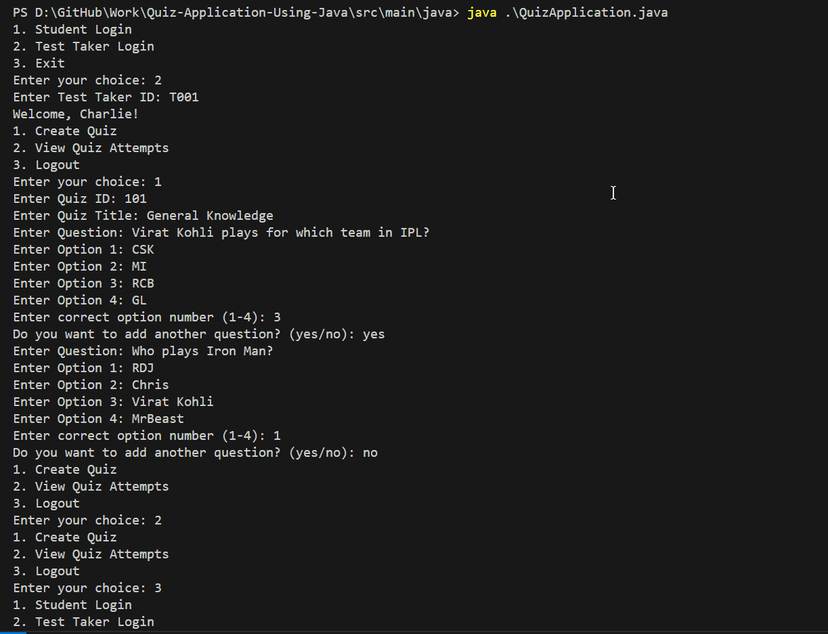Click the PowerShell directory path prompt
The image size is (828, 634).
236,12
